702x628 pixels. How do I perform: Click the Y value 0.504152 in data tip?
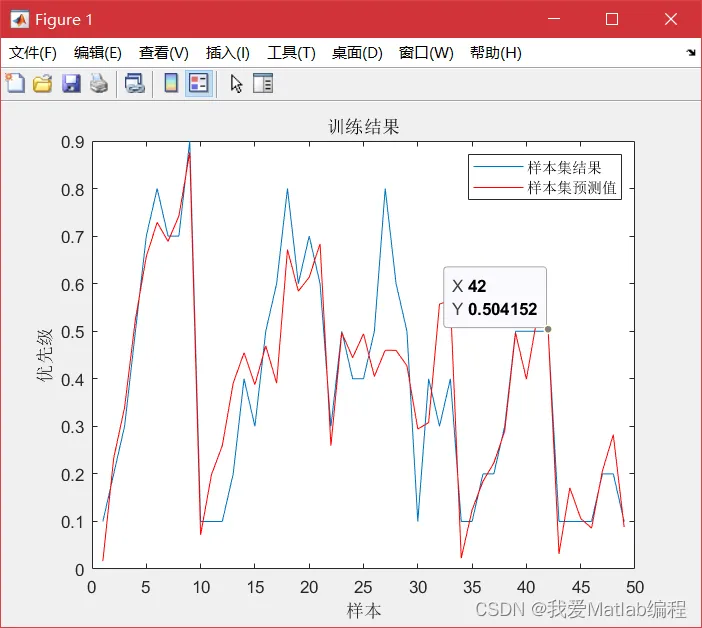(502, 309)
